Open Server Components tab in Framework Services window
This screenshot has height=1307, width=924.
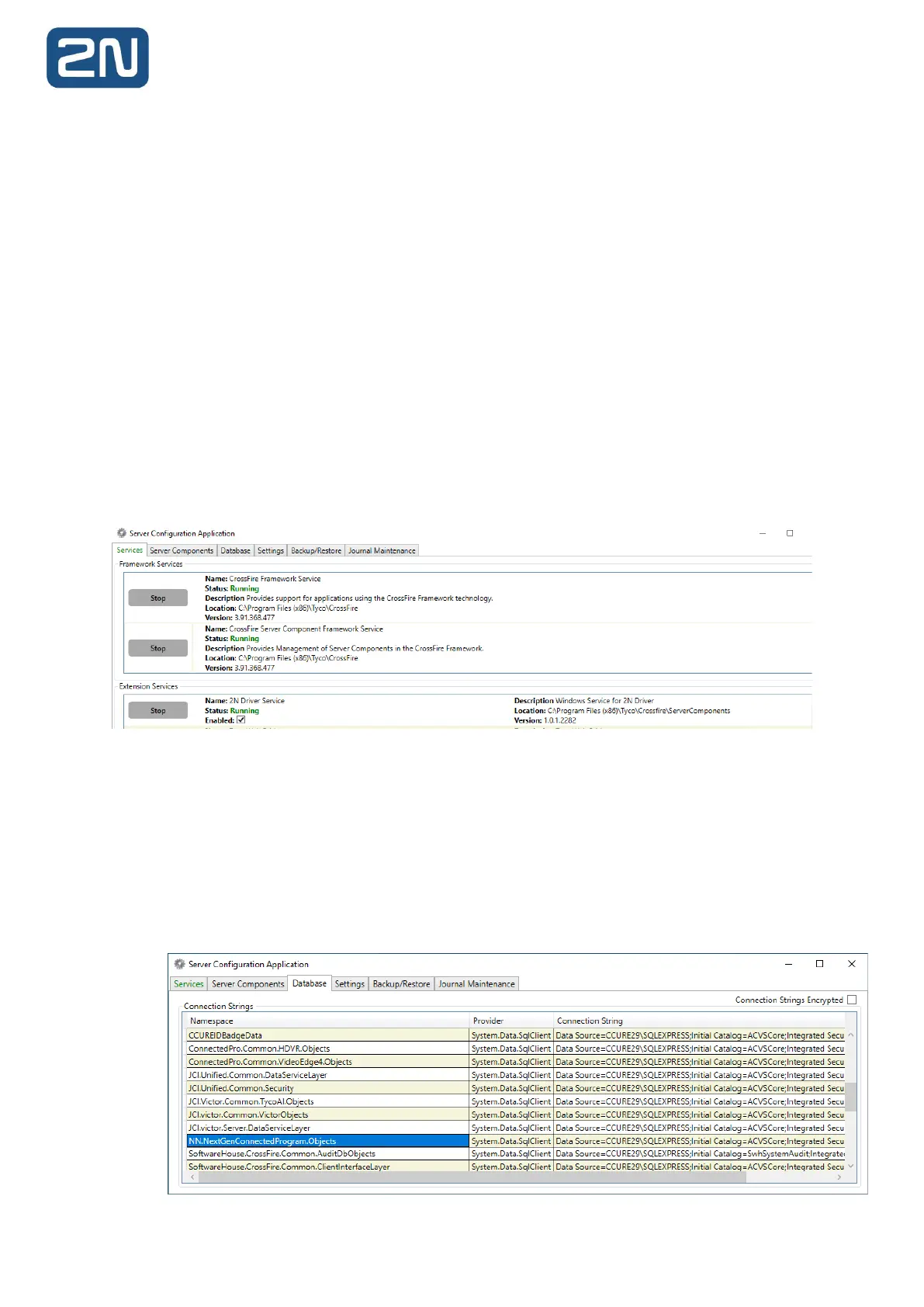coord(182,550)
